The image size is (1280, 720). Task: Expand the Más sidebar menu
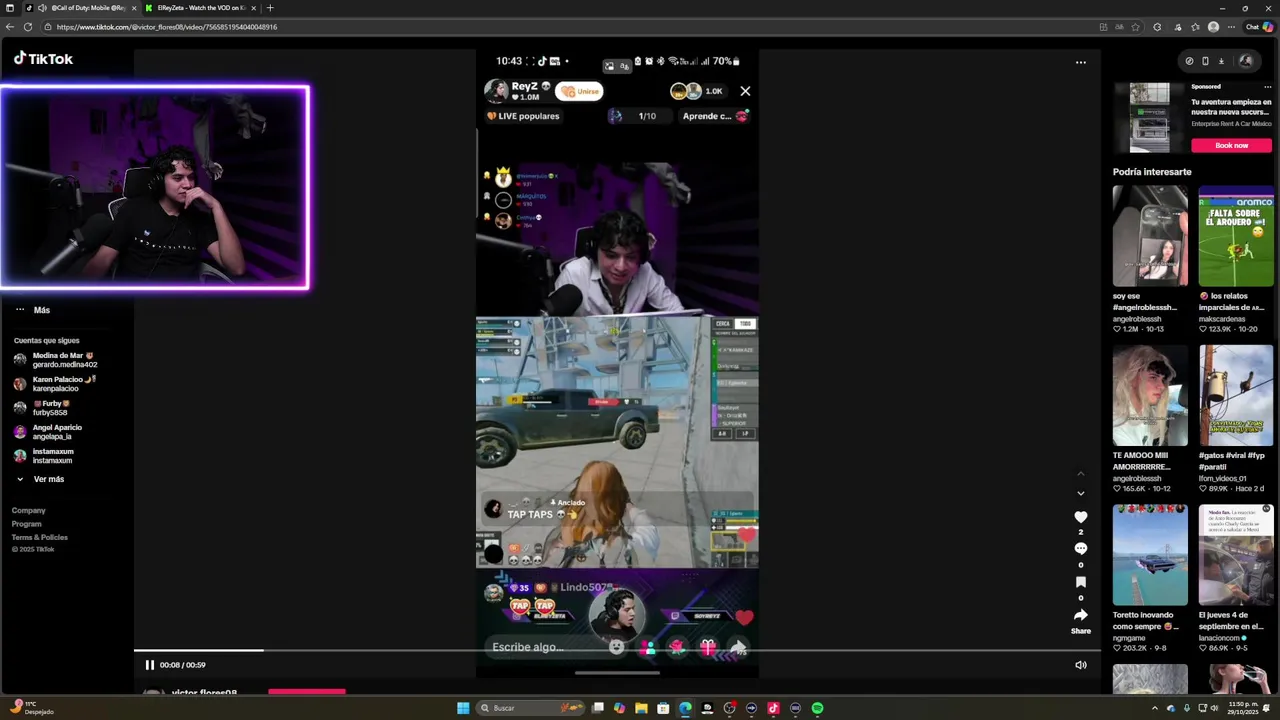pos(32,310)
